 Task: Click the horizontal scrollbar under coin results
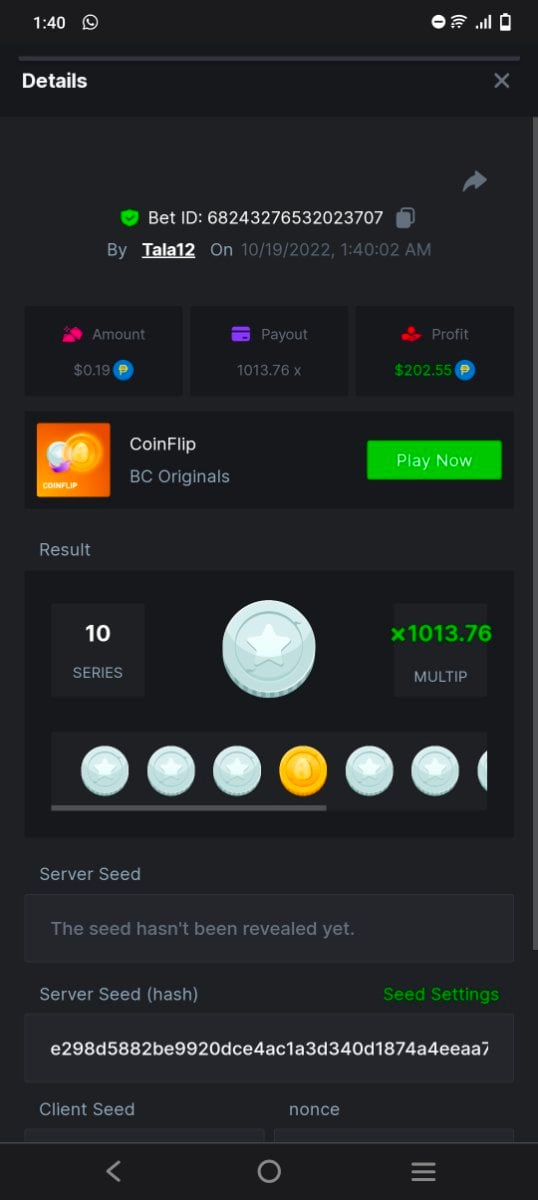pyautogui.click(x=189, y=807)
